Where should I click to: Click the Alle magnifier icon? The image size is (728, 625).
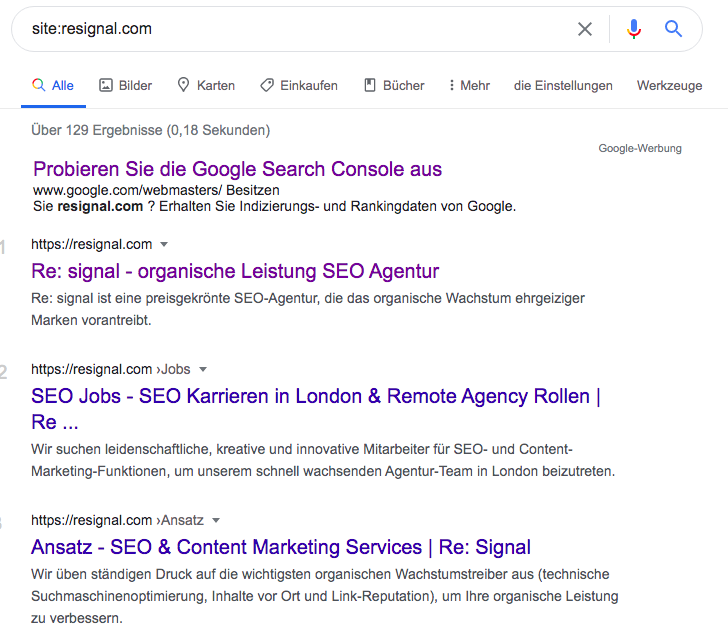coord(39,85)
